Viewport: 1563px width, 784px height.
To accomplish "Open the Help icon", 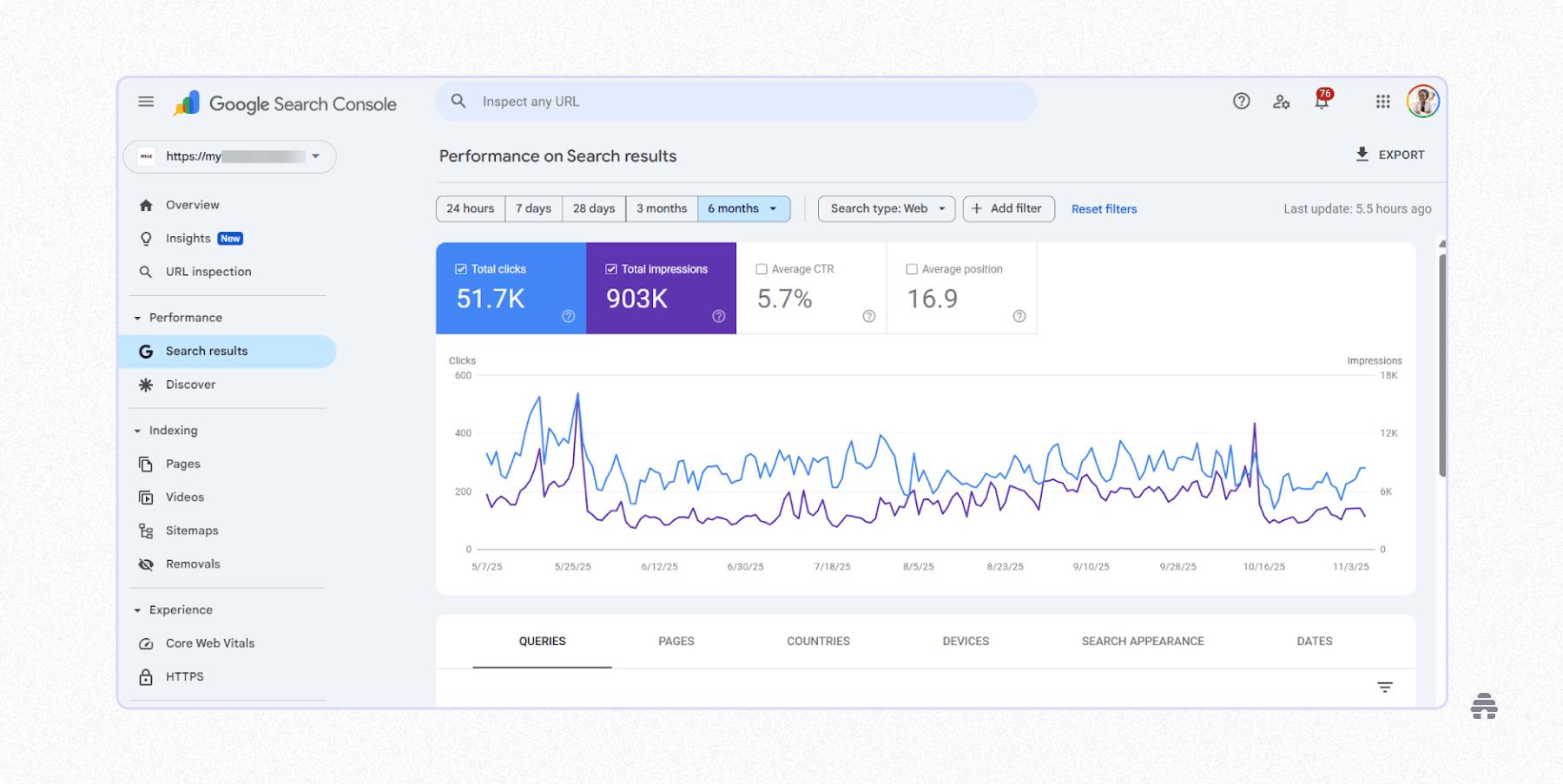I will (x=1242, y=102).
